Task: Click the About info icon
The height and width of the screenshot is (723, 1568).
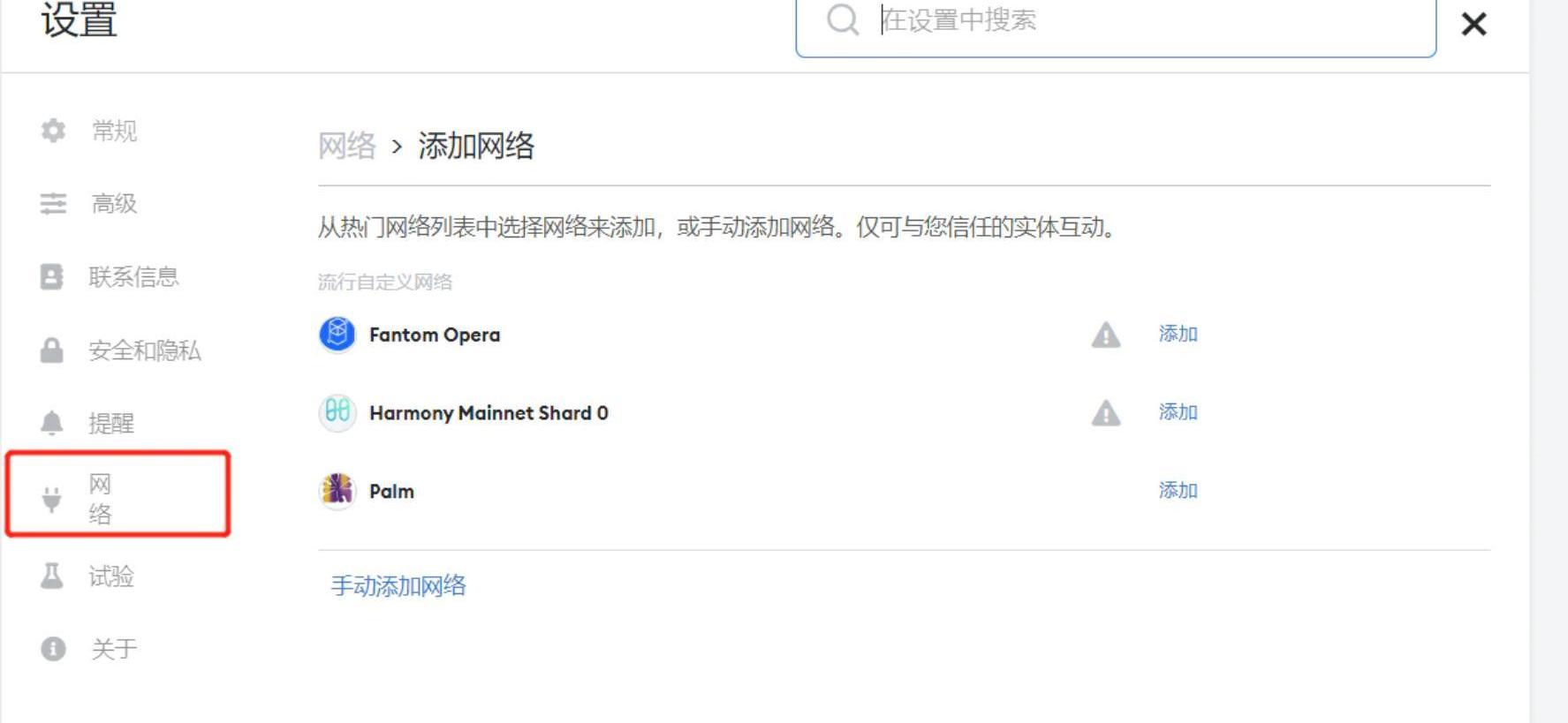Action: point(53,649)
